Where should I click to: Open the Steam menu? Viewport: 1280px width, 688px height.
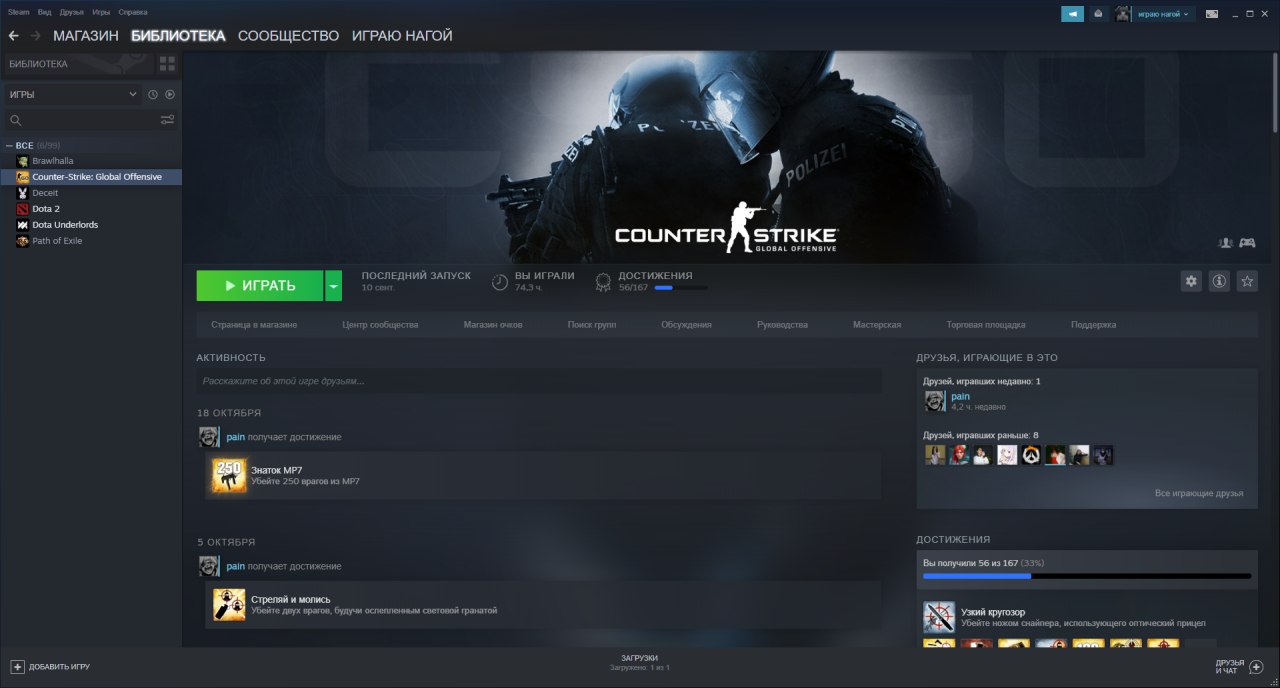[19, 12]
